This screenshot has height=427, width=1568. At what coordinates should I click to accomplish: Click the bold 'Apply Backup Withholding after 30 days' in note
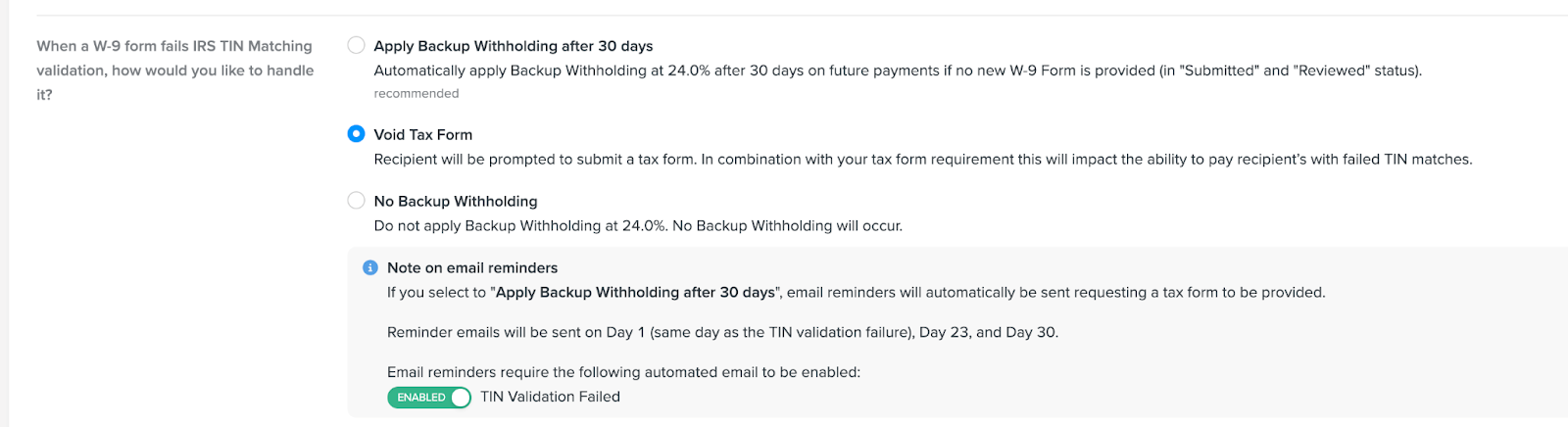(x=635, y=292)
